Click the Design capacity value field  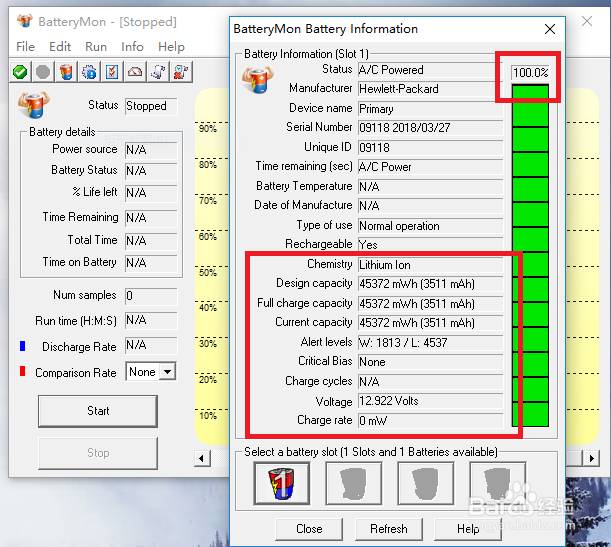431,284
